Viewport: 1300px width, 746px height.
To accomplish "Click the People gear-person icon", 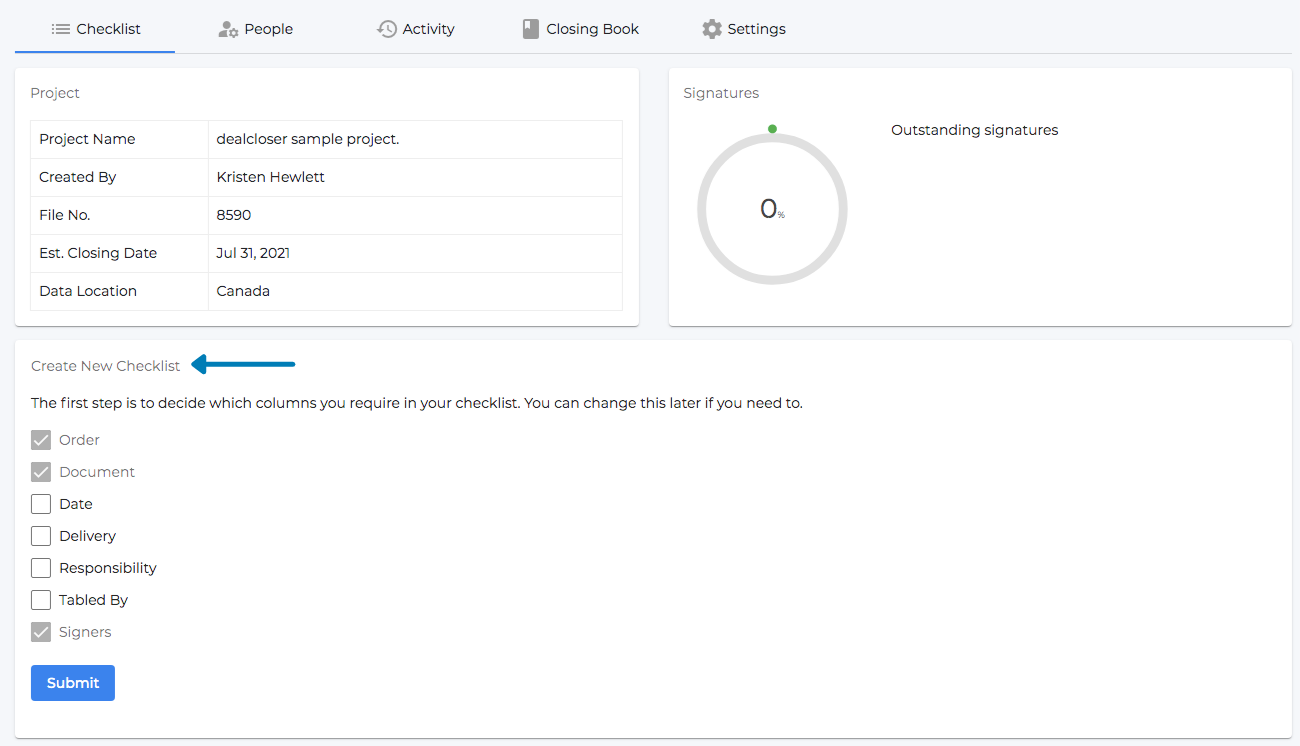I will pyautogui.click(x=228, y=29).
